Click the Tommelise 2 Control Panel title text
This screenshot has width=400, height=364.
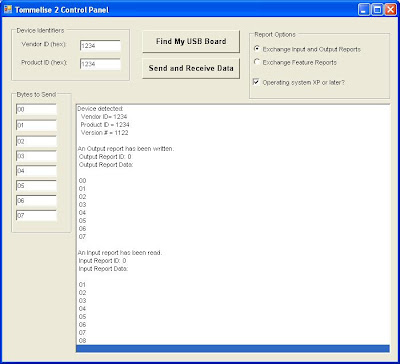click(x=62, y=10)
